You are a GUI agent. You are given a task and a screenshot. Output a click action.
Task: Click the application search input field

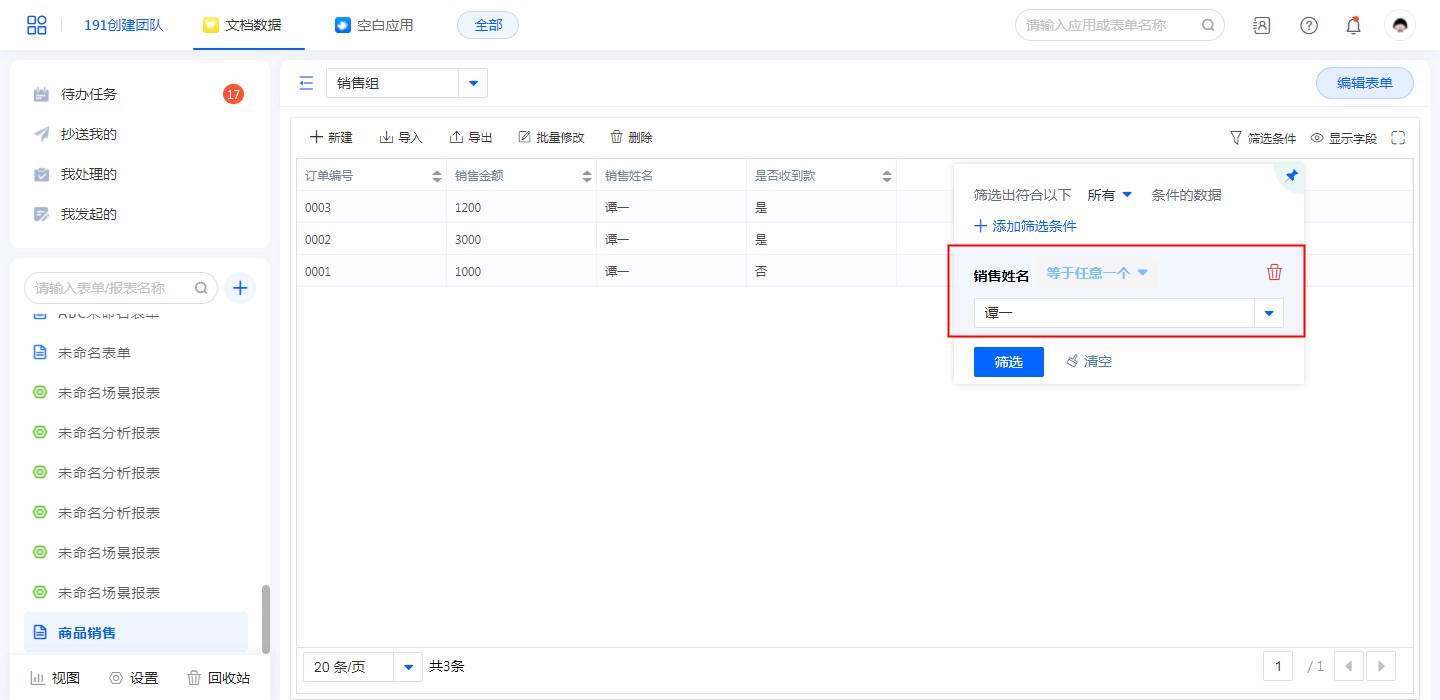coord(1108,25)
